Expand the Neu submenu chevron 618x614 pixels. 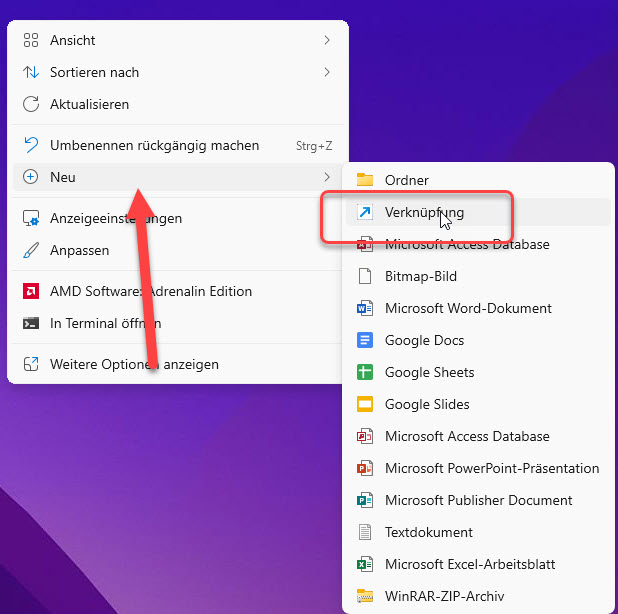coord(327,177)
